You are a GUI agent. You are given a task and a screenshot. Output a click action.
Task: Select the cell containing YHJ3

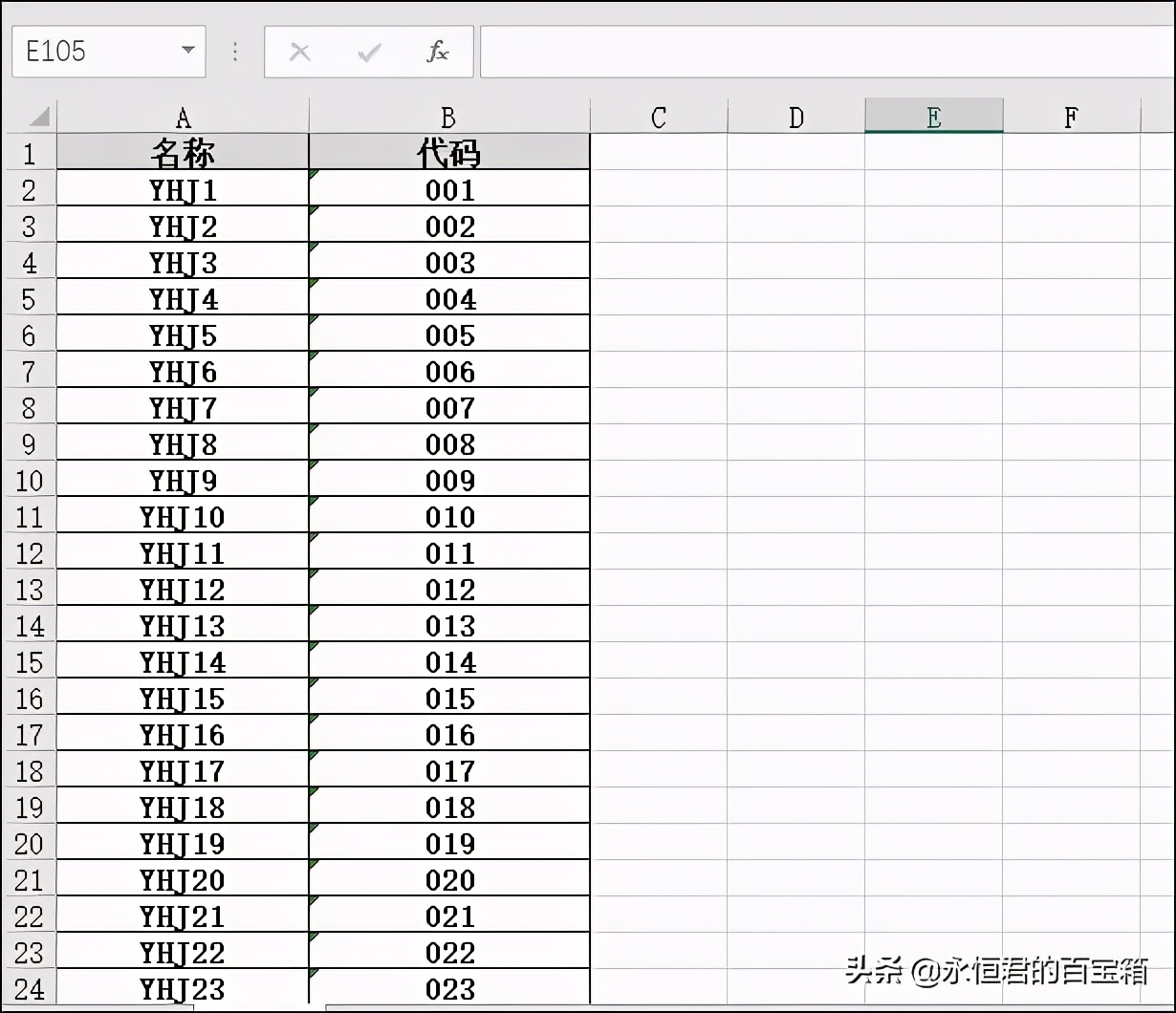point(183,262)
